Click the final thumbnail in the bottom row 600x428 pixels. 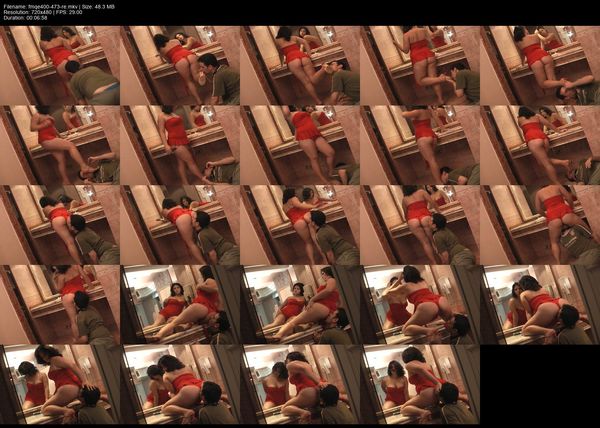click(420, 385)
